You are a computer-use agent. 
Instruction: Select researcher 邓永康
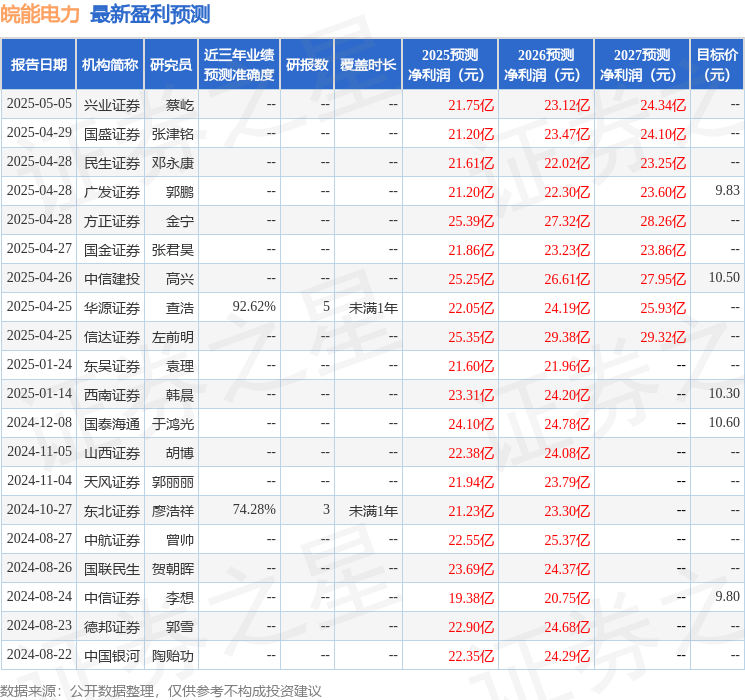click(172, 163)
